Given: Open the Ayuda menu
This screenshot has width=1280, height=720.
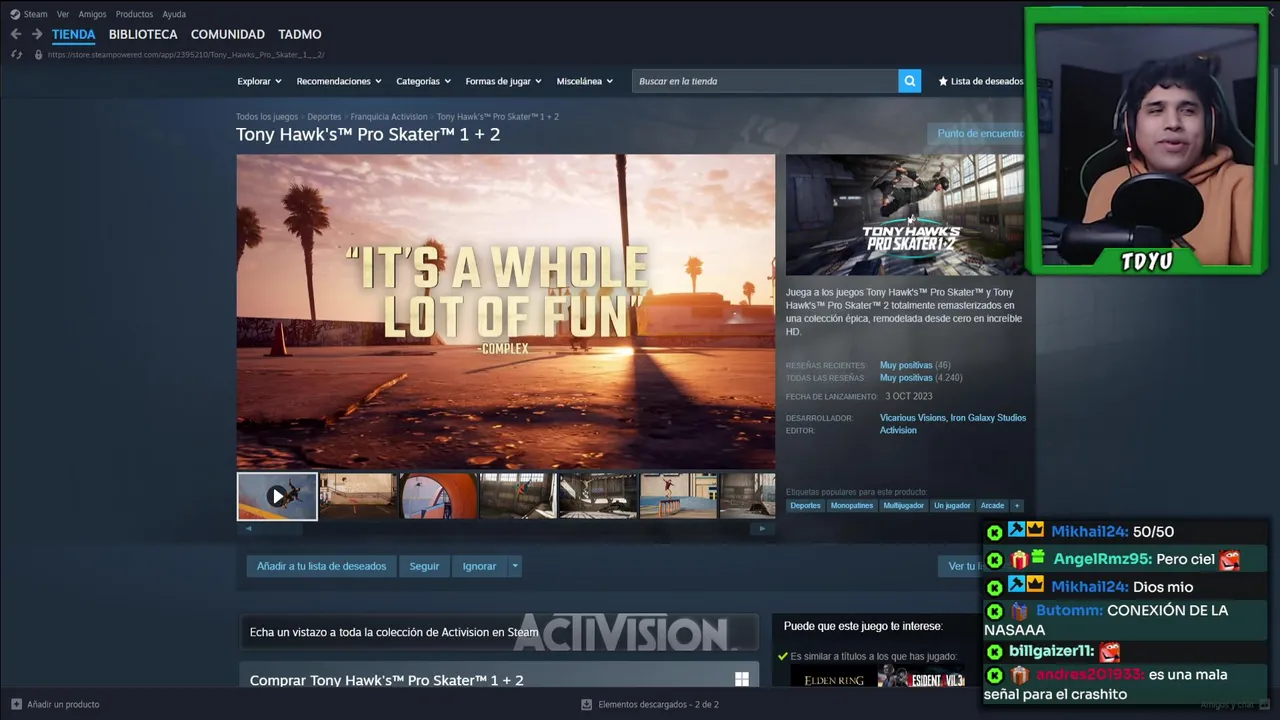Looking at the screenshot, I should (x=174, y=14).
